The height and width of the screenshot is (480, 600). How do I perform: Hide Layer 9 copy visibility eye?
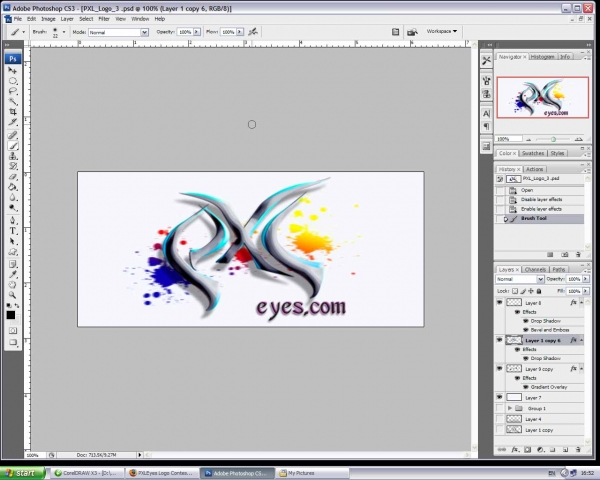[x=499, y=369]
